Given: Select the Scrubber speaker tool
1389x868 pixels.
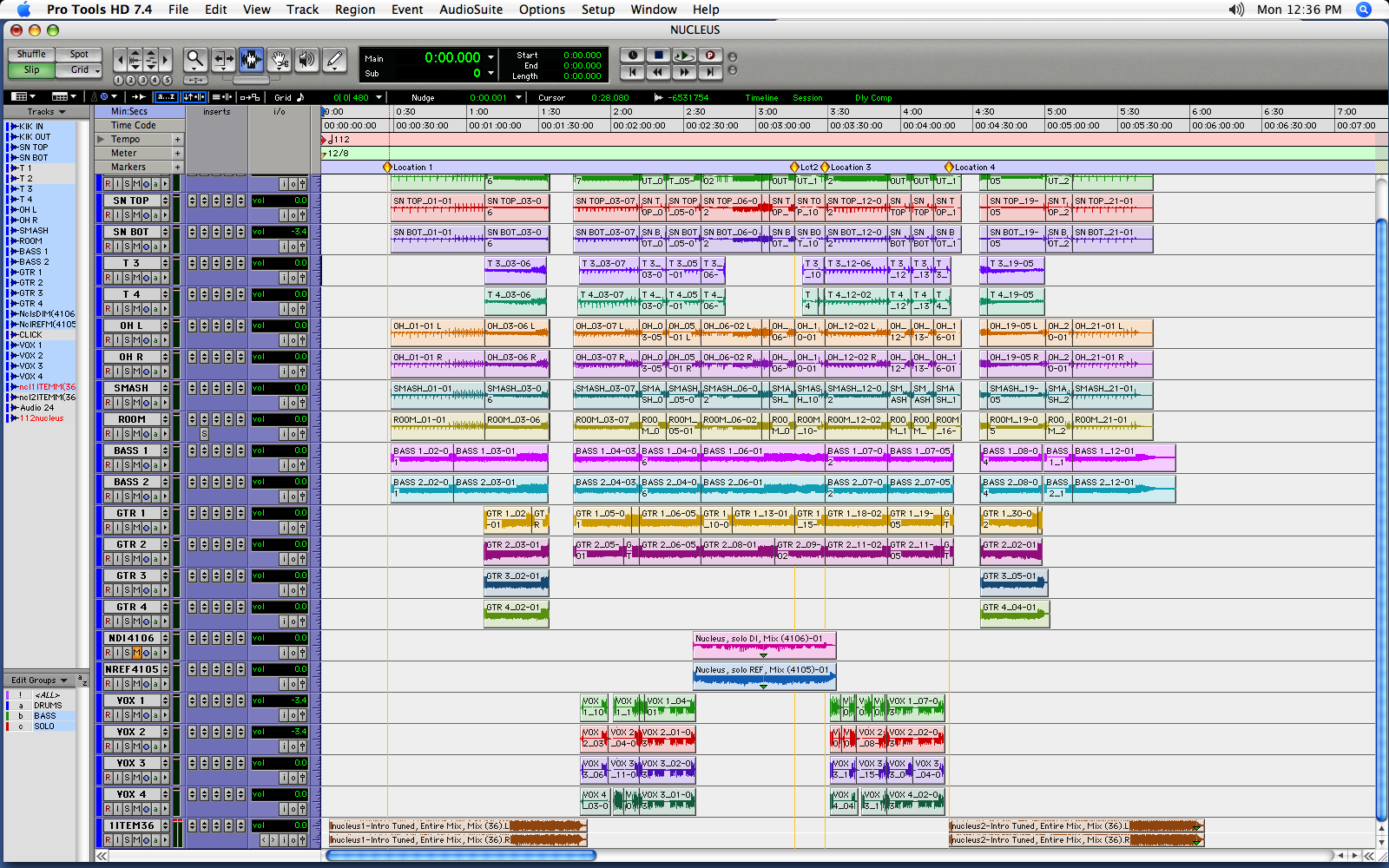Looking at the screenshot, I should tap(306, 60).
